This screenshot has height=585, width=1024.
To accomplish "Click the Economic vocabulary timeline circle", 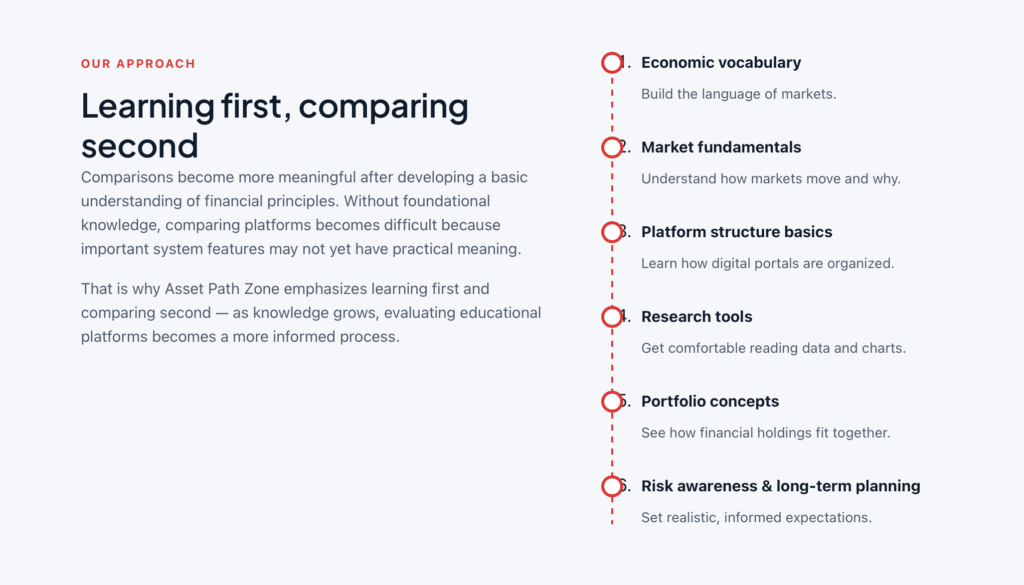I will click(612, 63).
